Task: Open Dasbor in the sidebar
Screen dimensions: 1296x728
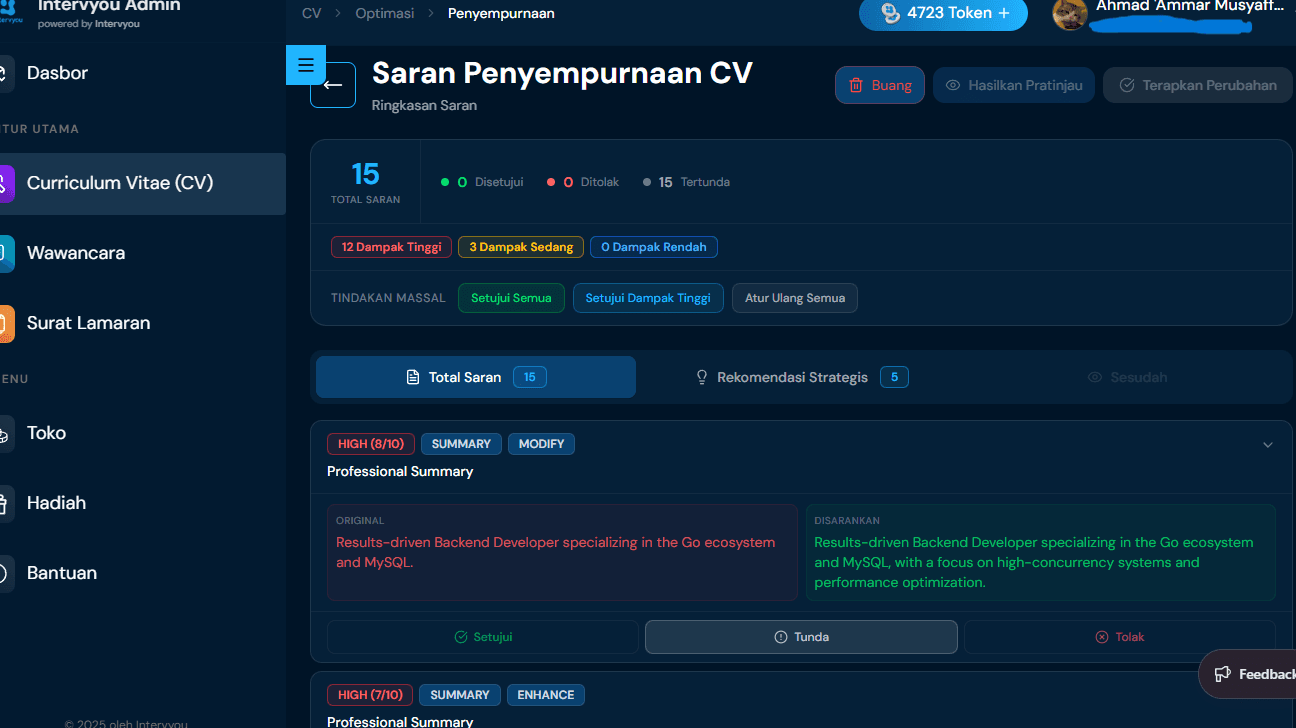Action: [x=58, y=73]
